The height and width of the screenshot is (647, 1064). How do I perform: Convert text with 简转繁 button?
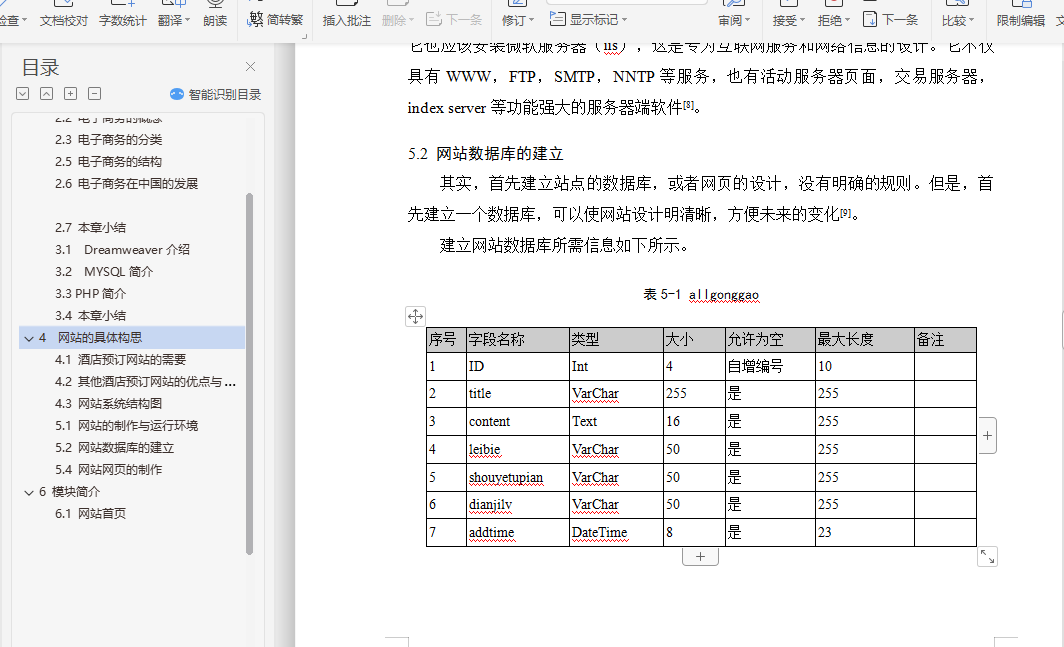click(x=276, y=20)
